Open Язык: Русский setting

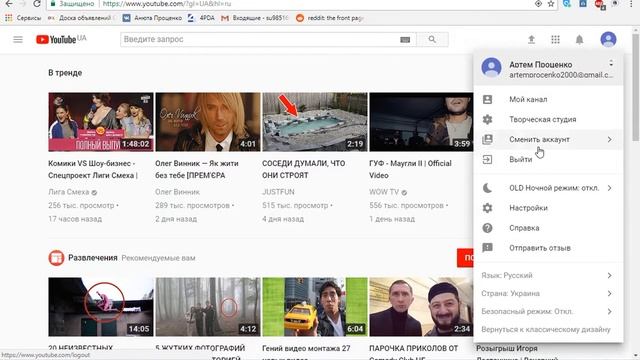pyautogui.click(x=548, y=276)
